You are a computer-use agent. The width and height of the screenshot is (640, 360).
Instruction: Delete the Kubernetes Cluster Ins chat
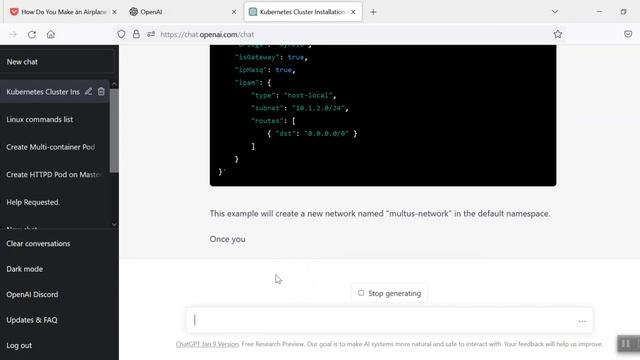click(101, 92)
